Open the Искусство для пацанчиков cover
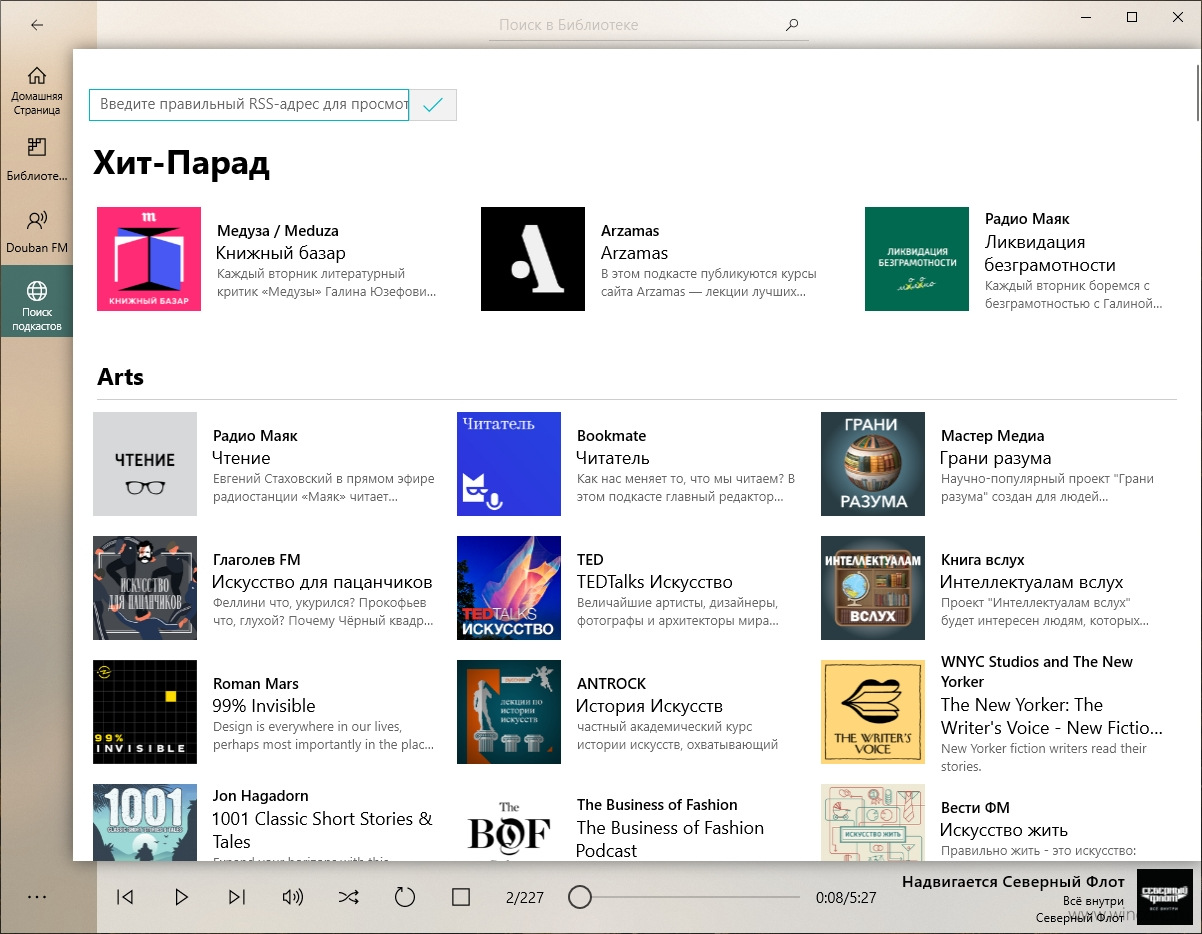The height and width of the screenshot is (934, 1202). [x=145, y=588]
